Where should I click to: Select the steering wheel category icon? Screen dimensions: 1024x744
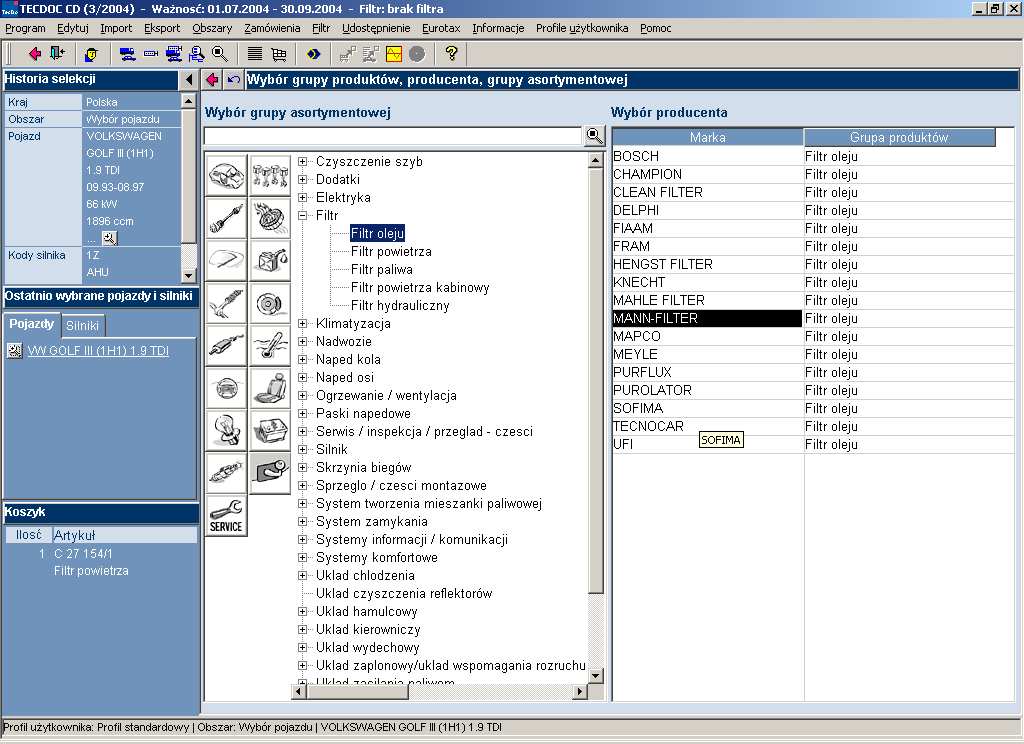click(x=226, y=388)
